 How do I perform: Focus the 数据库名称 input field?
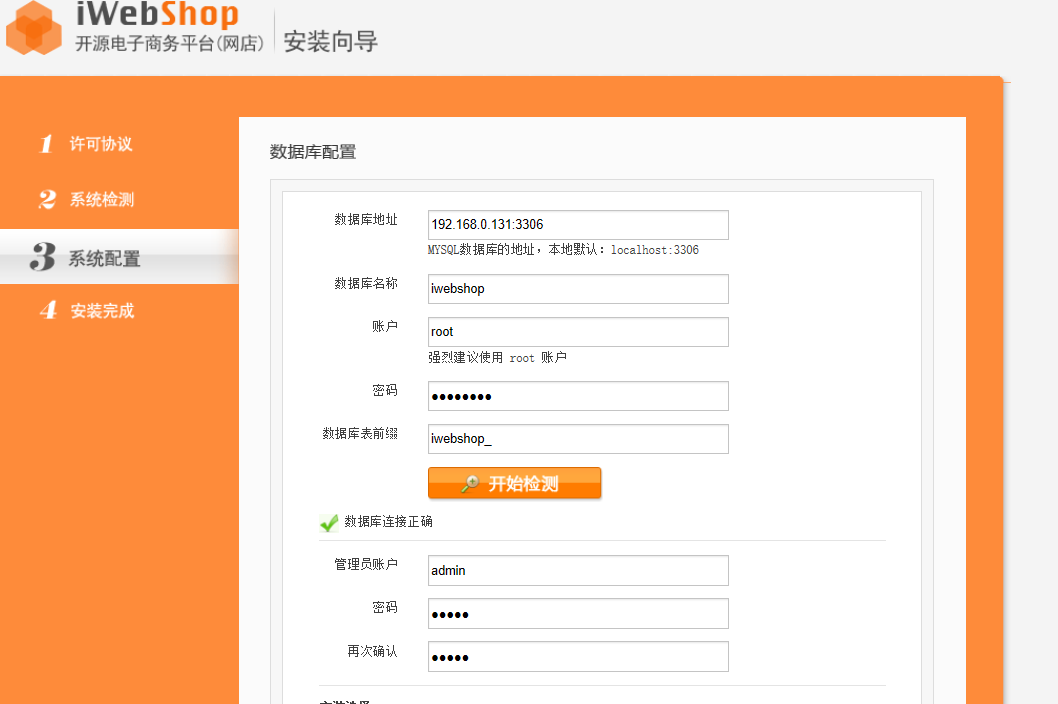coord(578,289)
